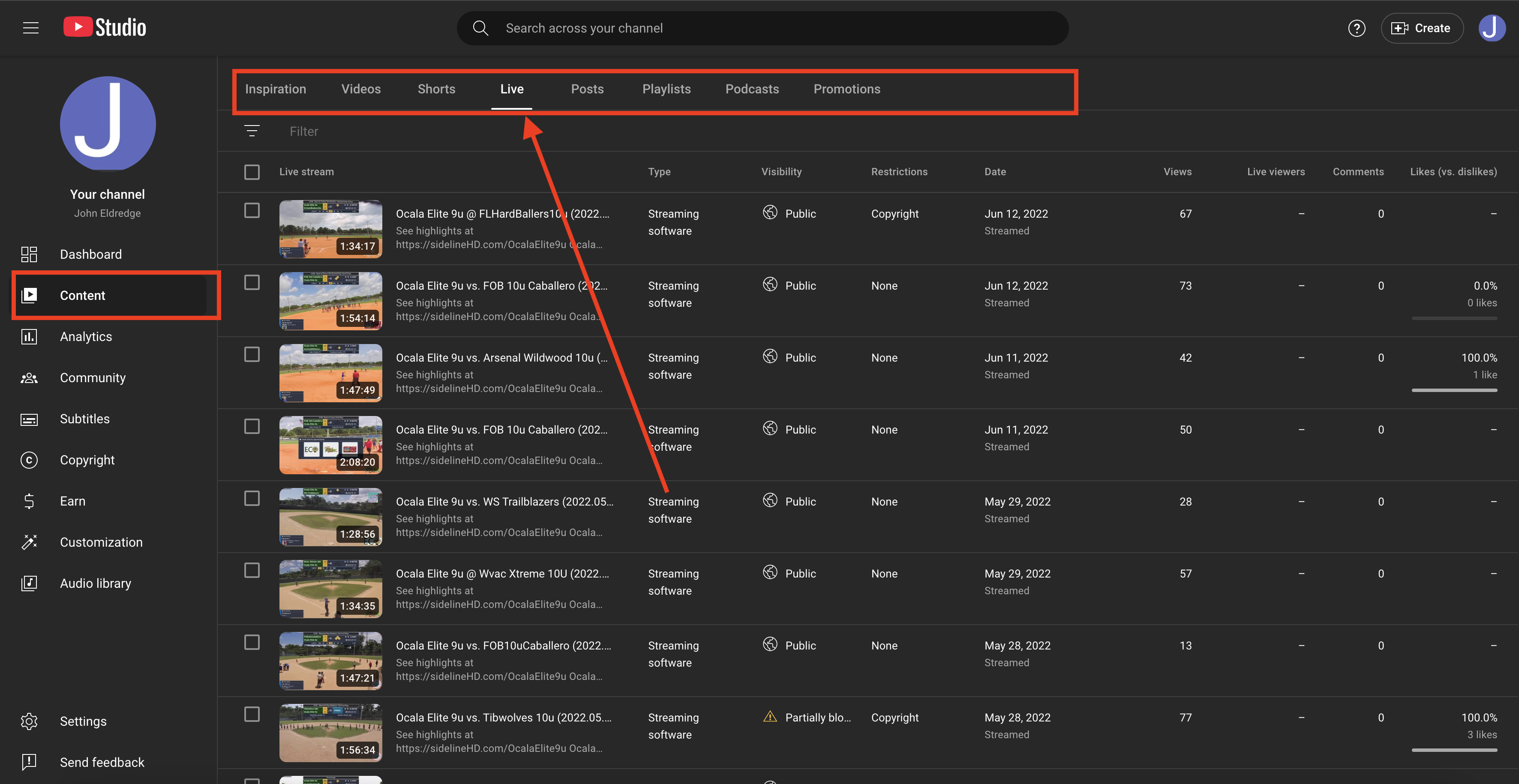Tick the Arsenal Wildwood 10u stream checkbox

click(252, 354)
